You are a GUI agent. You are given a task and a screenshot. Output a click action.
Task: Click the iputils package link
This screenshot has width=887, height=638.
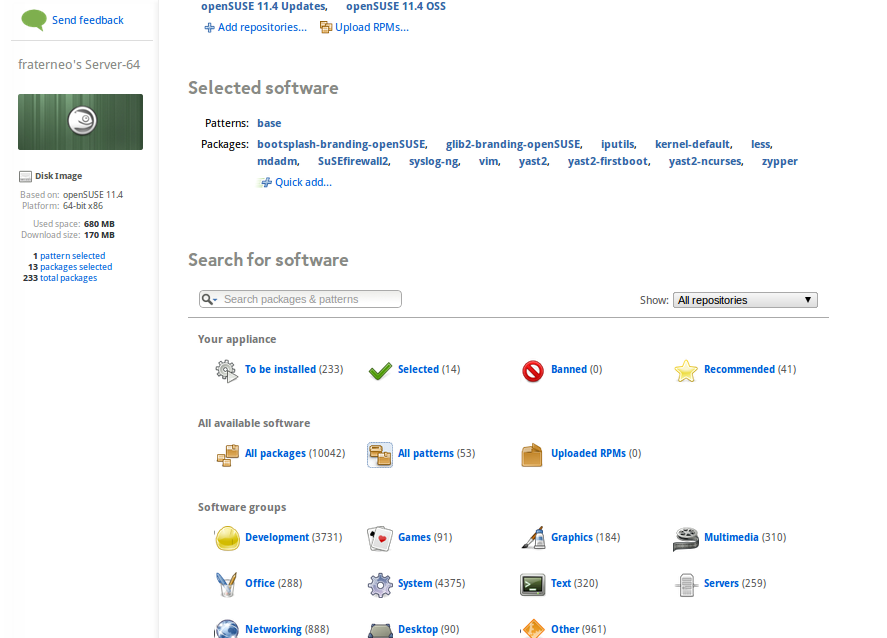coord(618,144)
